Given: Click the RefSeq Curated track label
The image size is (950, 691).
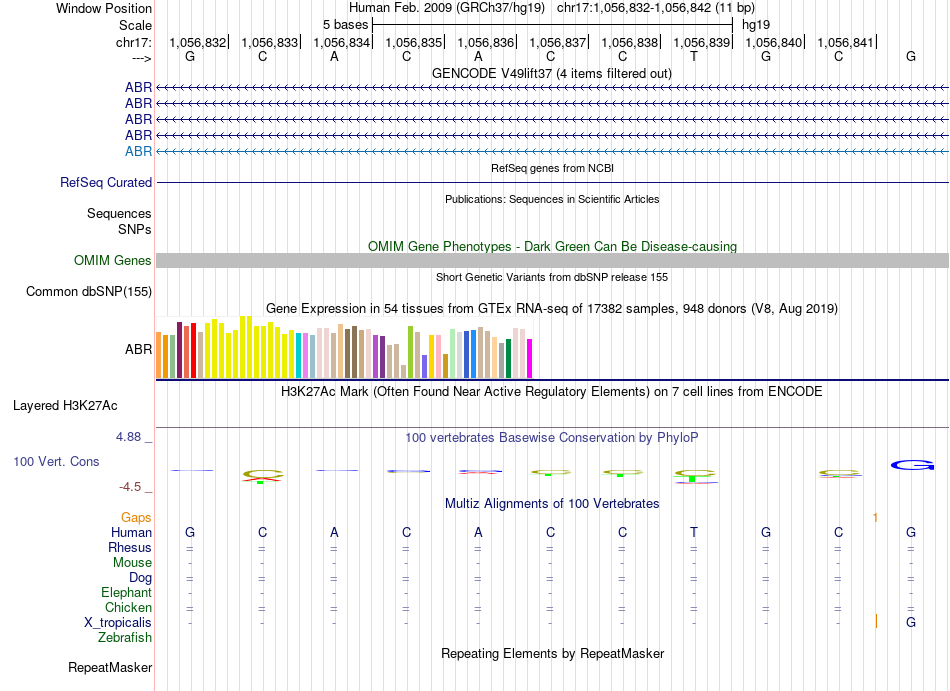Looking at the screenshot, I should pos(106,182).
